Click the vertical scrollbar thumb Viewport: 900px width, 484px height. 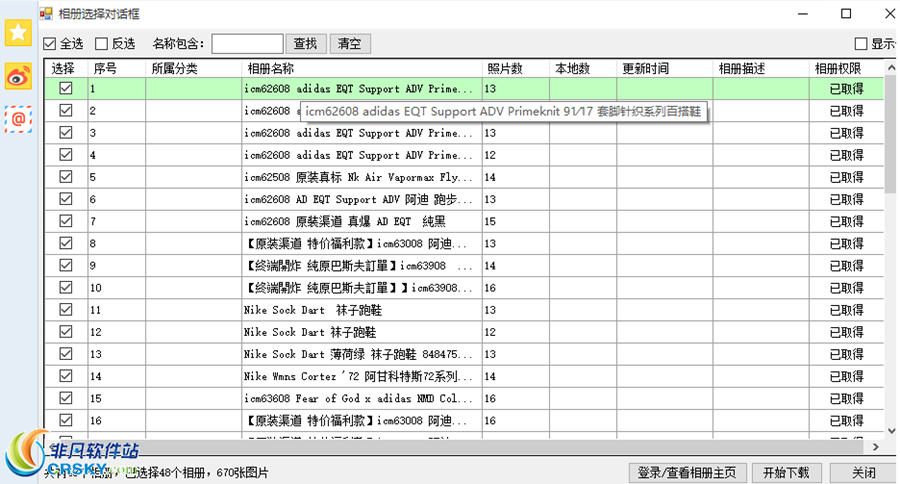coord(891,134)
